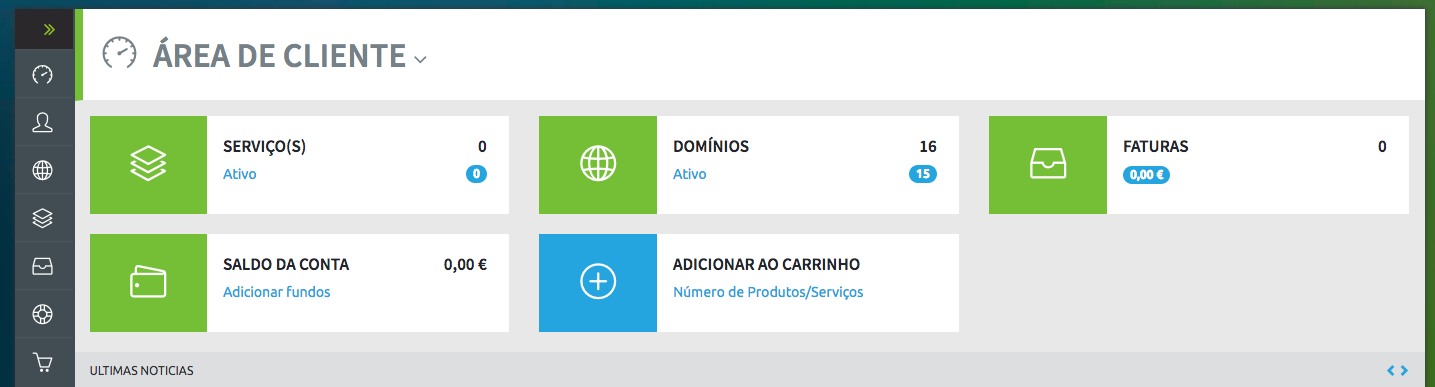The image size is (1435, 387).
Task: Click the green Domínios globe tile
Action: coord(598,164)
